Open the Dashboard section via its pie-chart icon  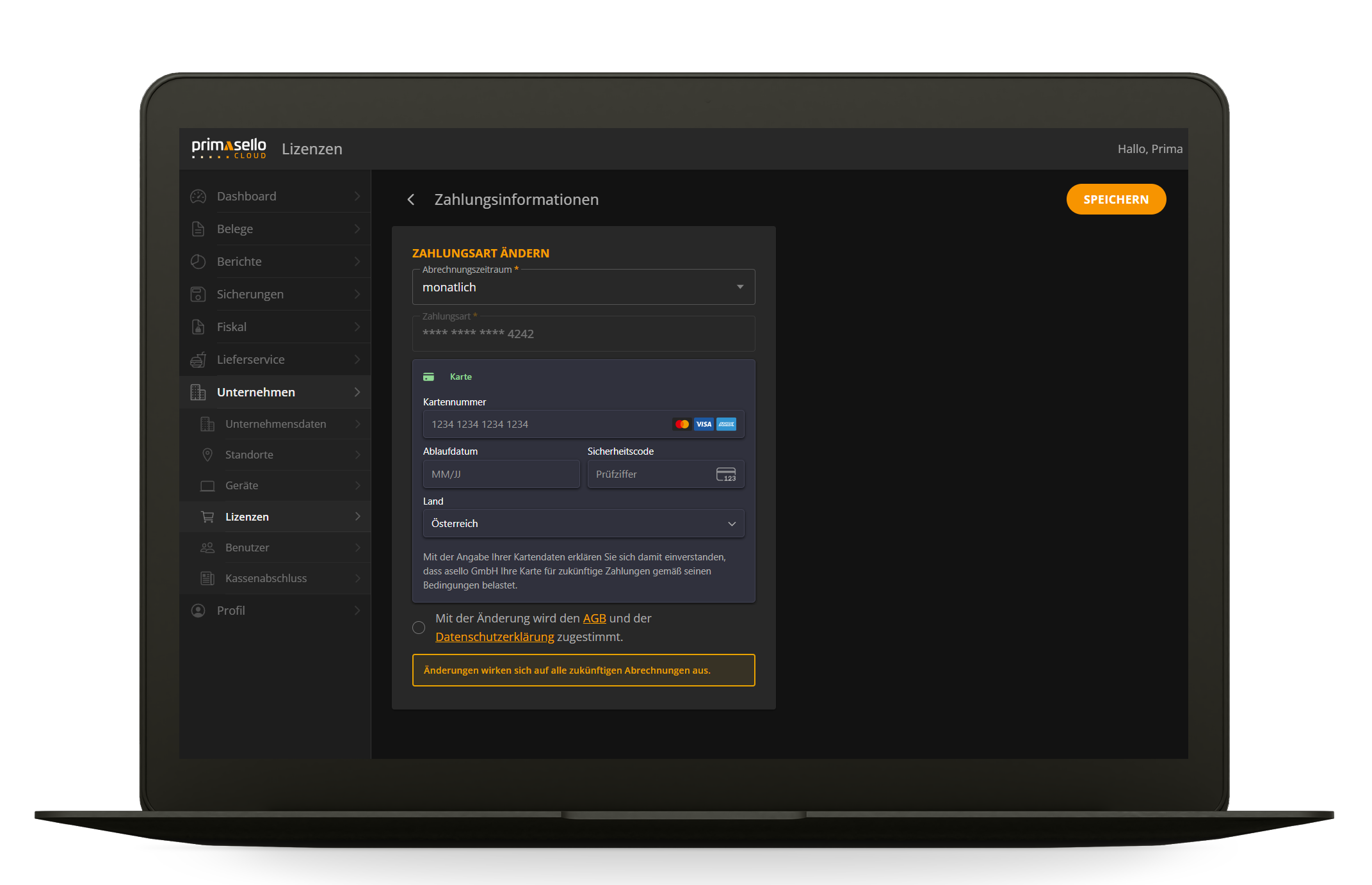198,196
